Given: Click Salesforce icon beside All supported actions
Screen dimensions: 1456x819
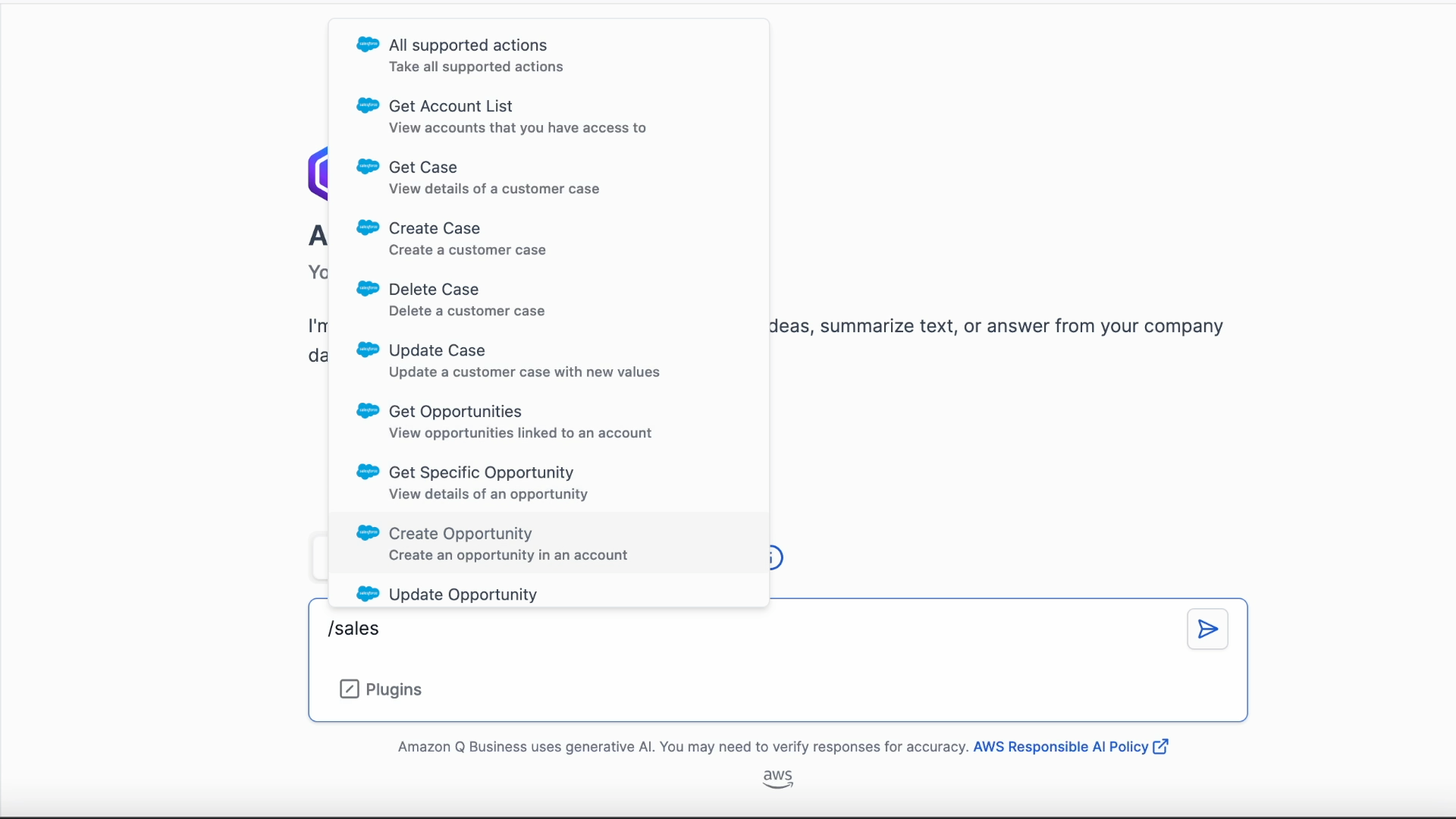Looking at the screenshot, I should point(368,45).
